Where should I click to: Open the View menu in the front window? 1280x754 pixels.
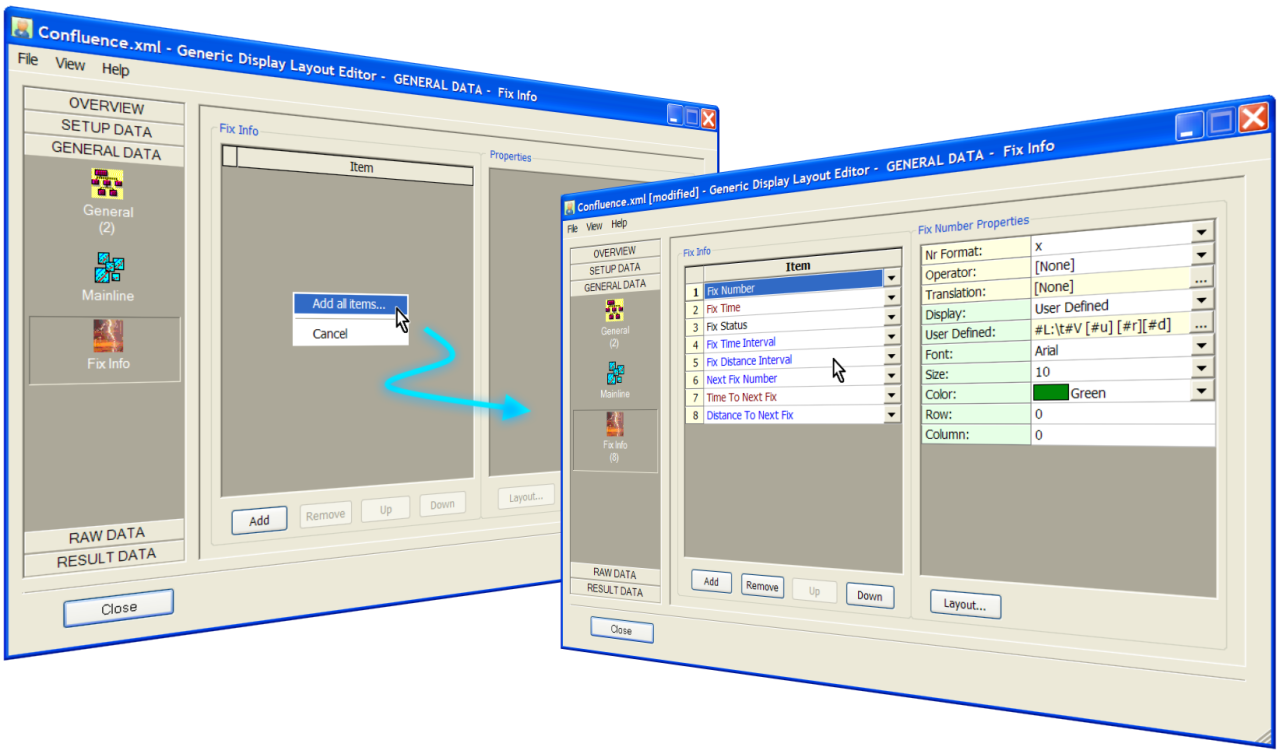[594, 226]
